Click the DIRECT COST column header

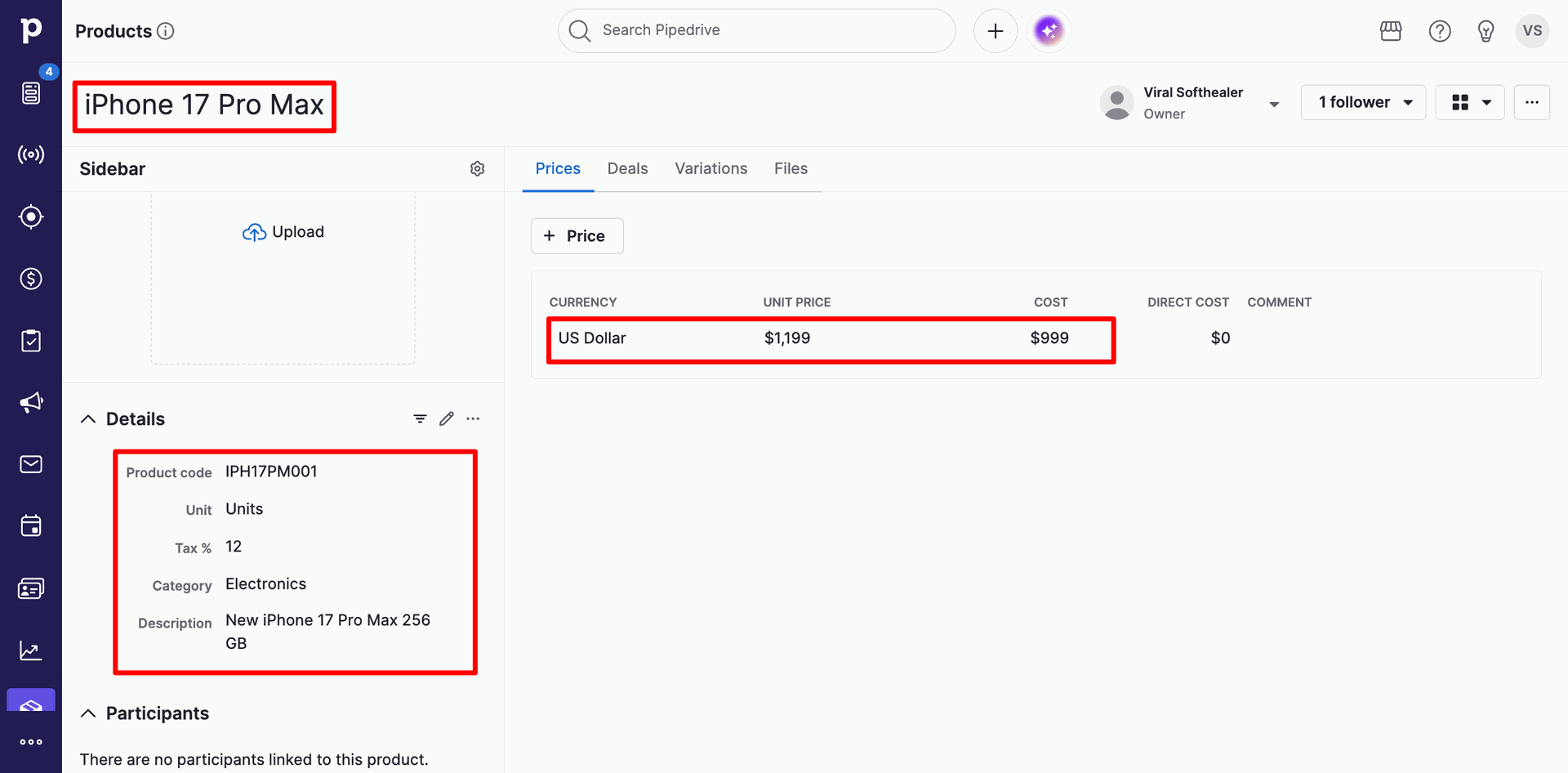coord(1188,302)
